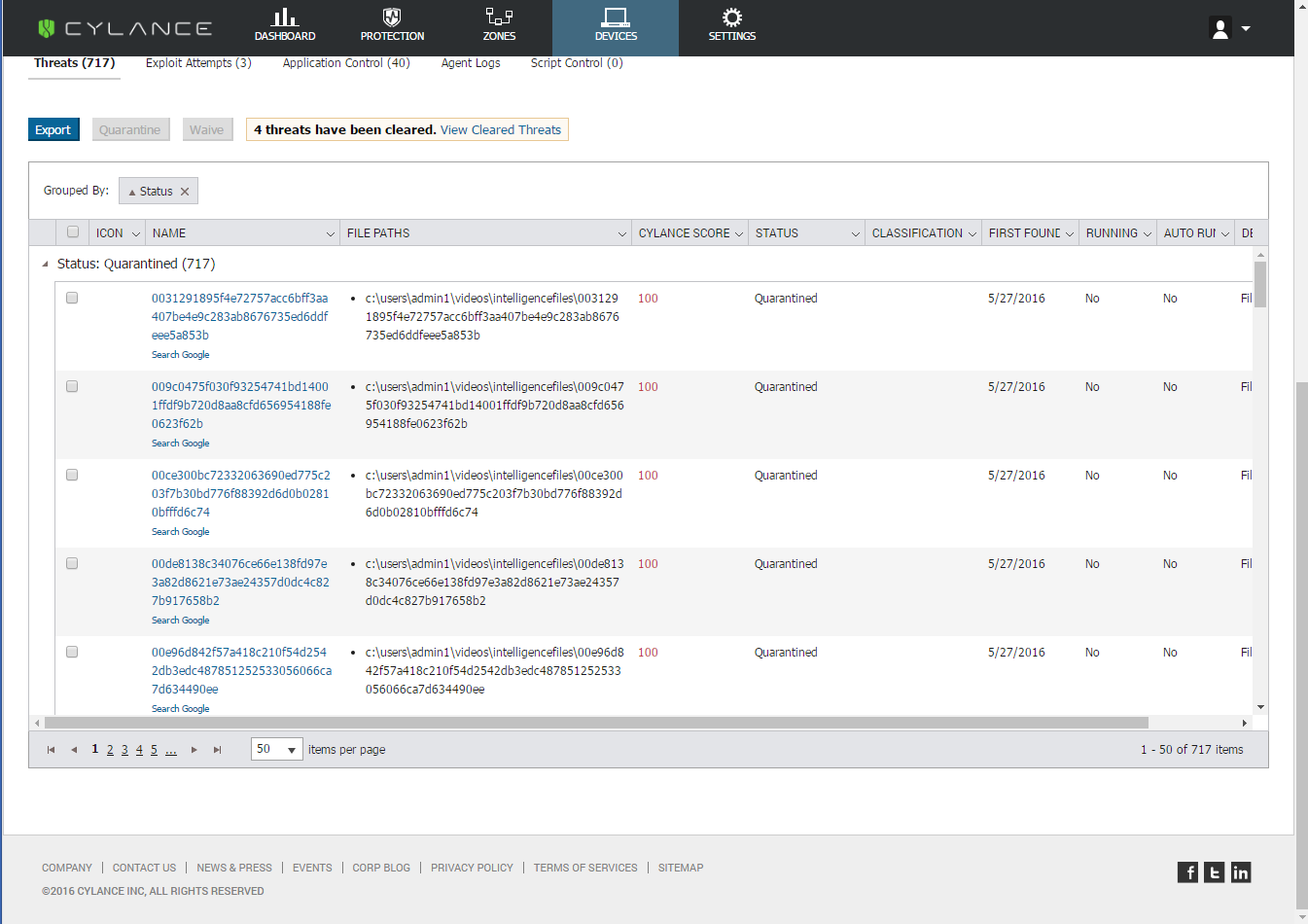This screenshot has width=1308, height=924.
Task: Switch to Threats (717) tab
Action: pos(75,63)
